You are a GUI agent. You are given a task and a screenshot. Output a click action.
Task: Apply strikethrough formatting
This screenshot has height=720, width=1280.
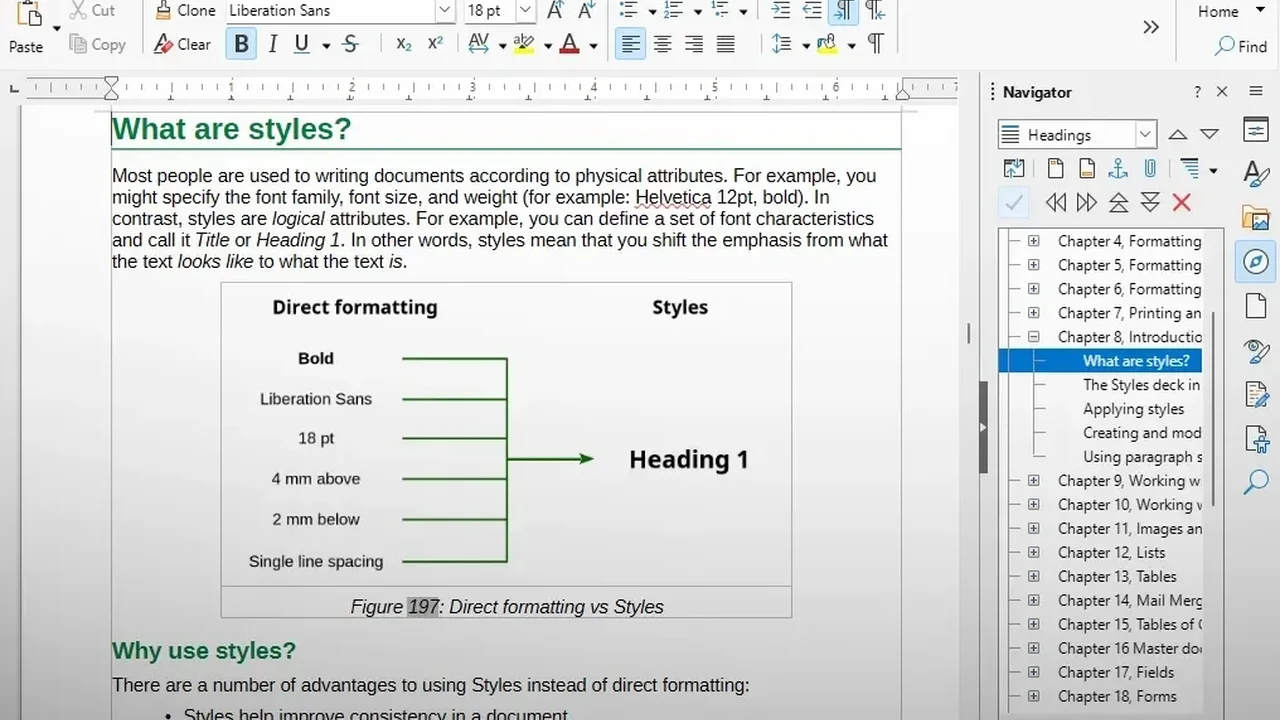point(350,44)
